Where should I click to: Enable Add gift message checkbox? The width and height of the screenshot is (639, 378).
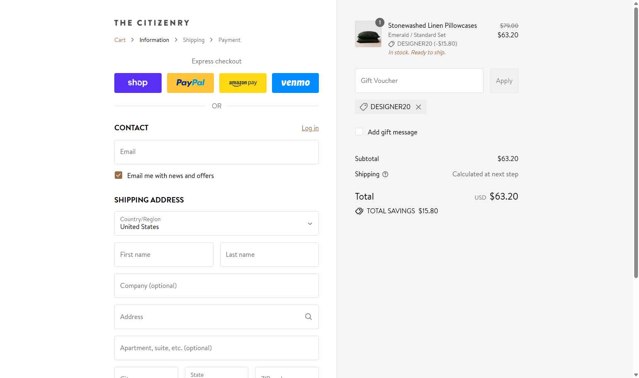[359, 132]
